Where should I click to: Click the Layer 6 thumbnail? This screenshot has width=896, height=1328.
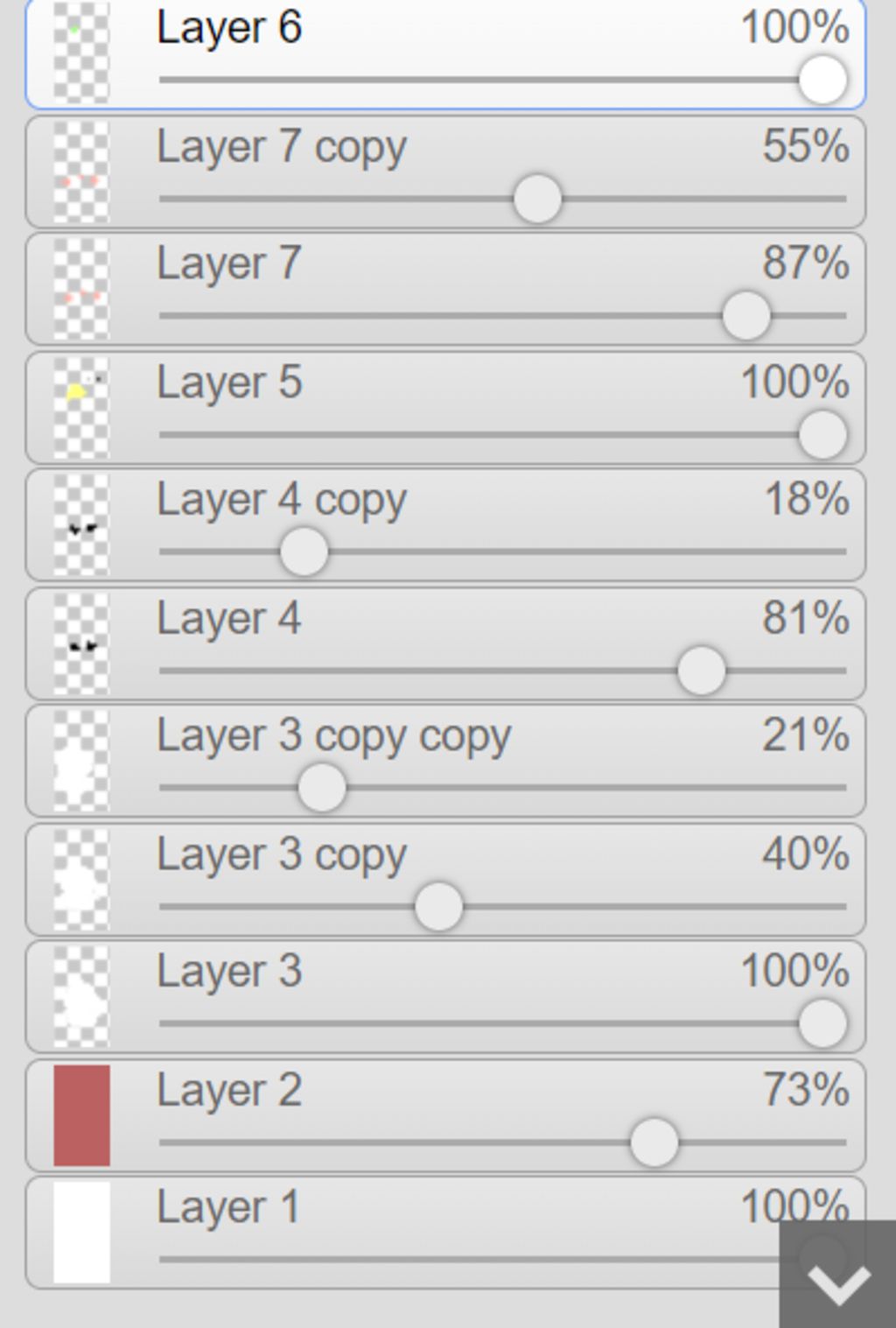pyautogui.click(x=81, y=52)
